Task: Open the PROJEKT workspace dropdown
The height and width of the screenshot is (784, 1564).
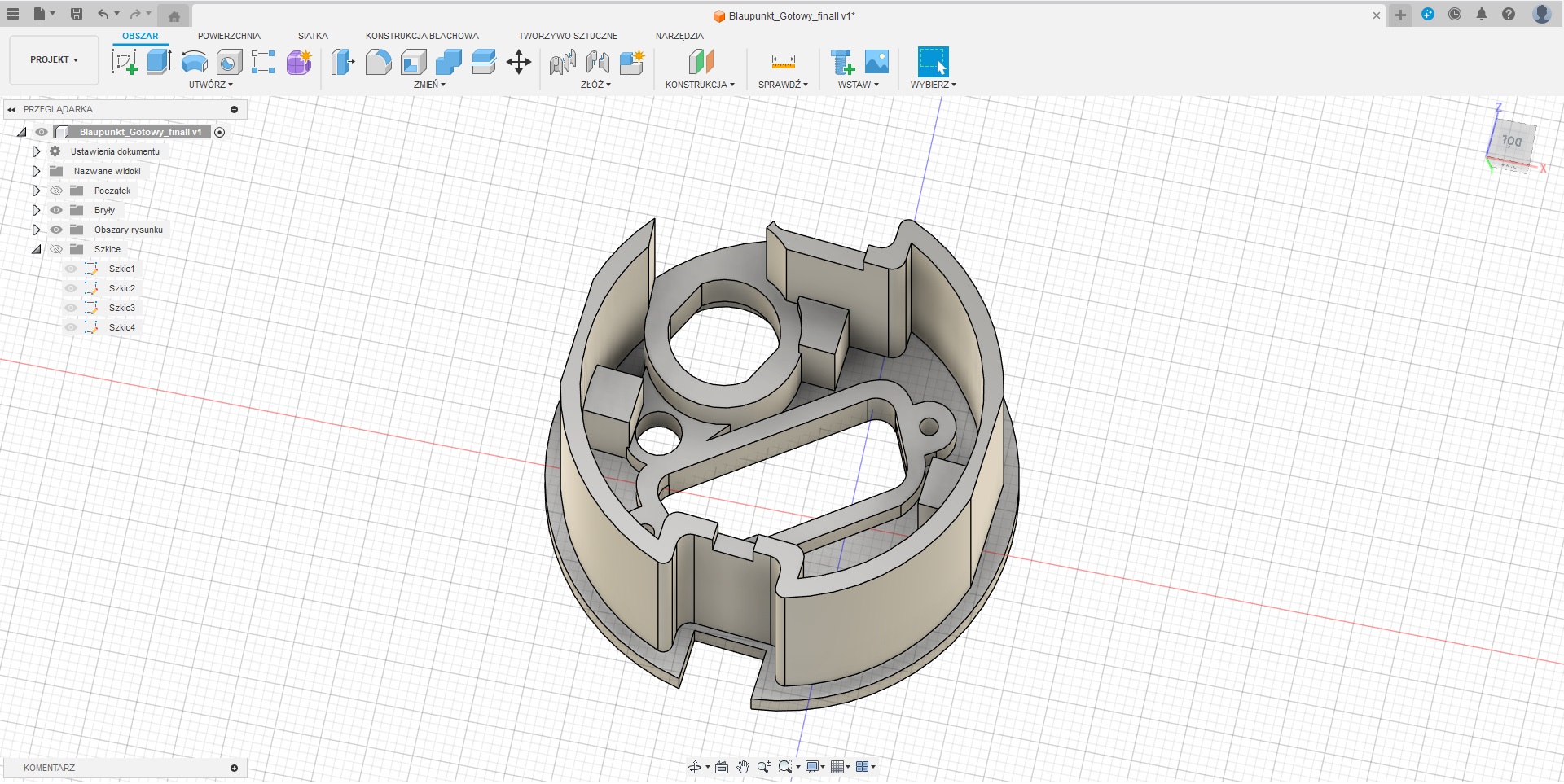Action: tap(54, 60)
